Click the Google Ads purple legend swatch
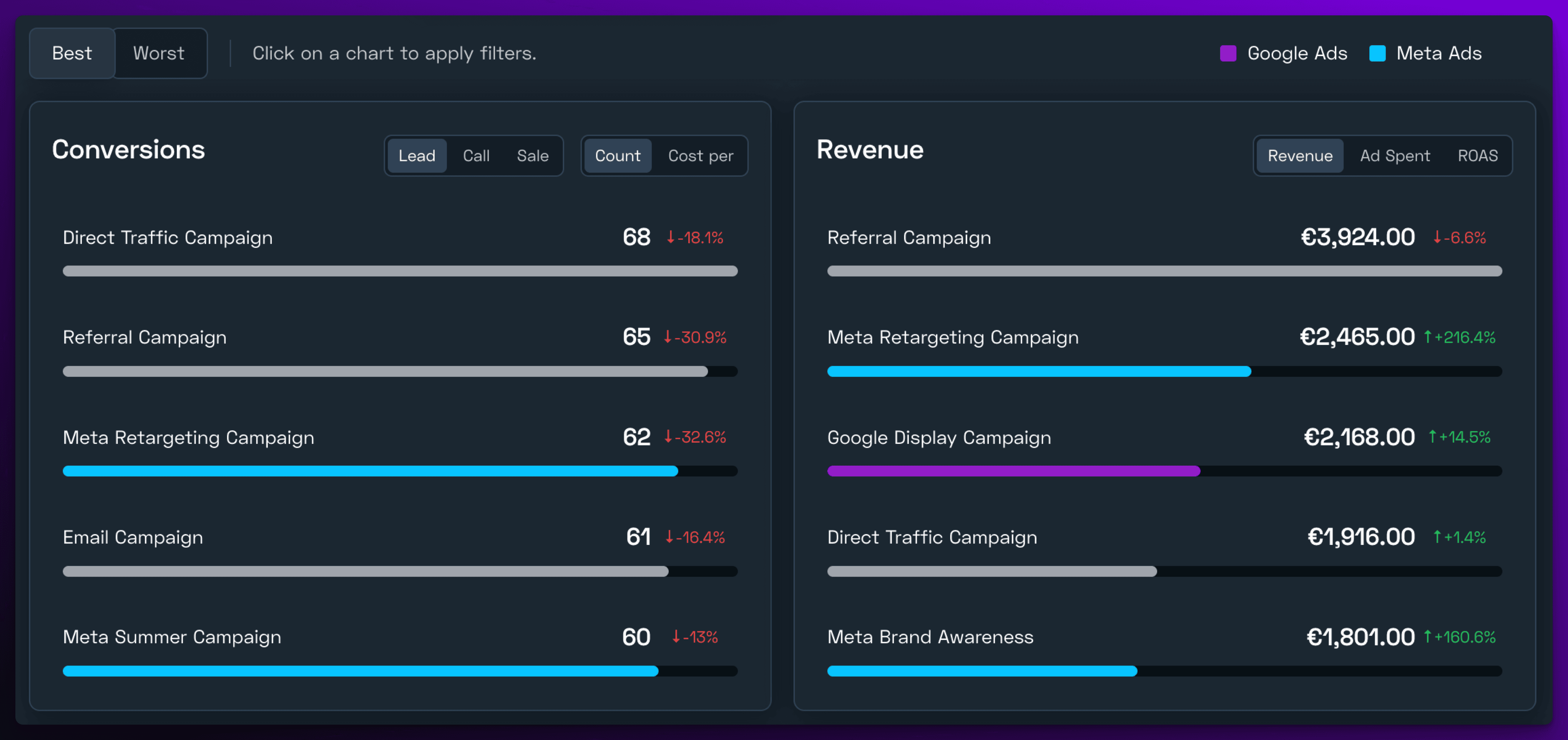The width and height of the screenshot is (1568, 740). (1228, 53)
